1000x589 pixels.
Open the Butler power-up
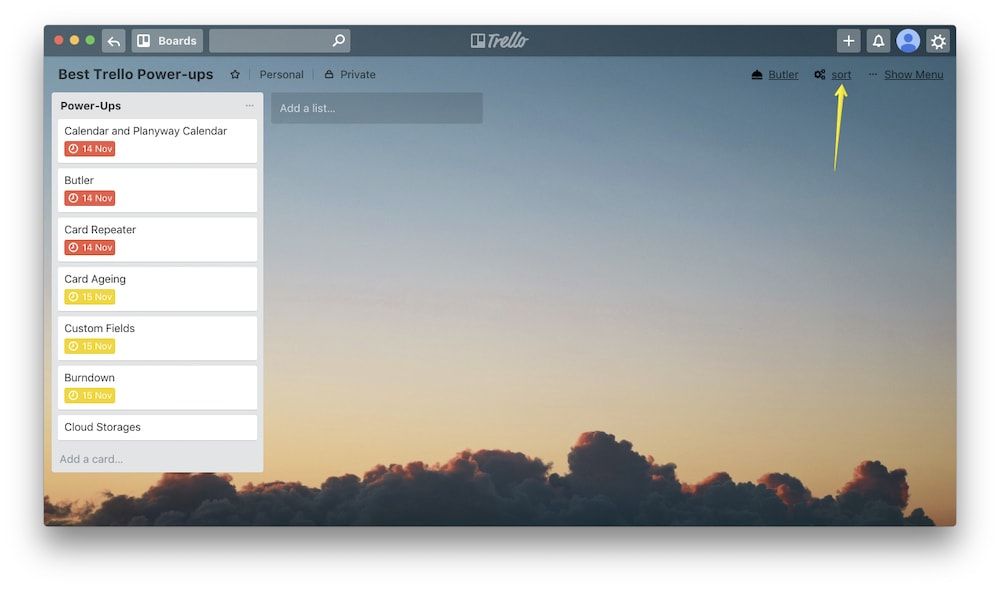point(783,75)
